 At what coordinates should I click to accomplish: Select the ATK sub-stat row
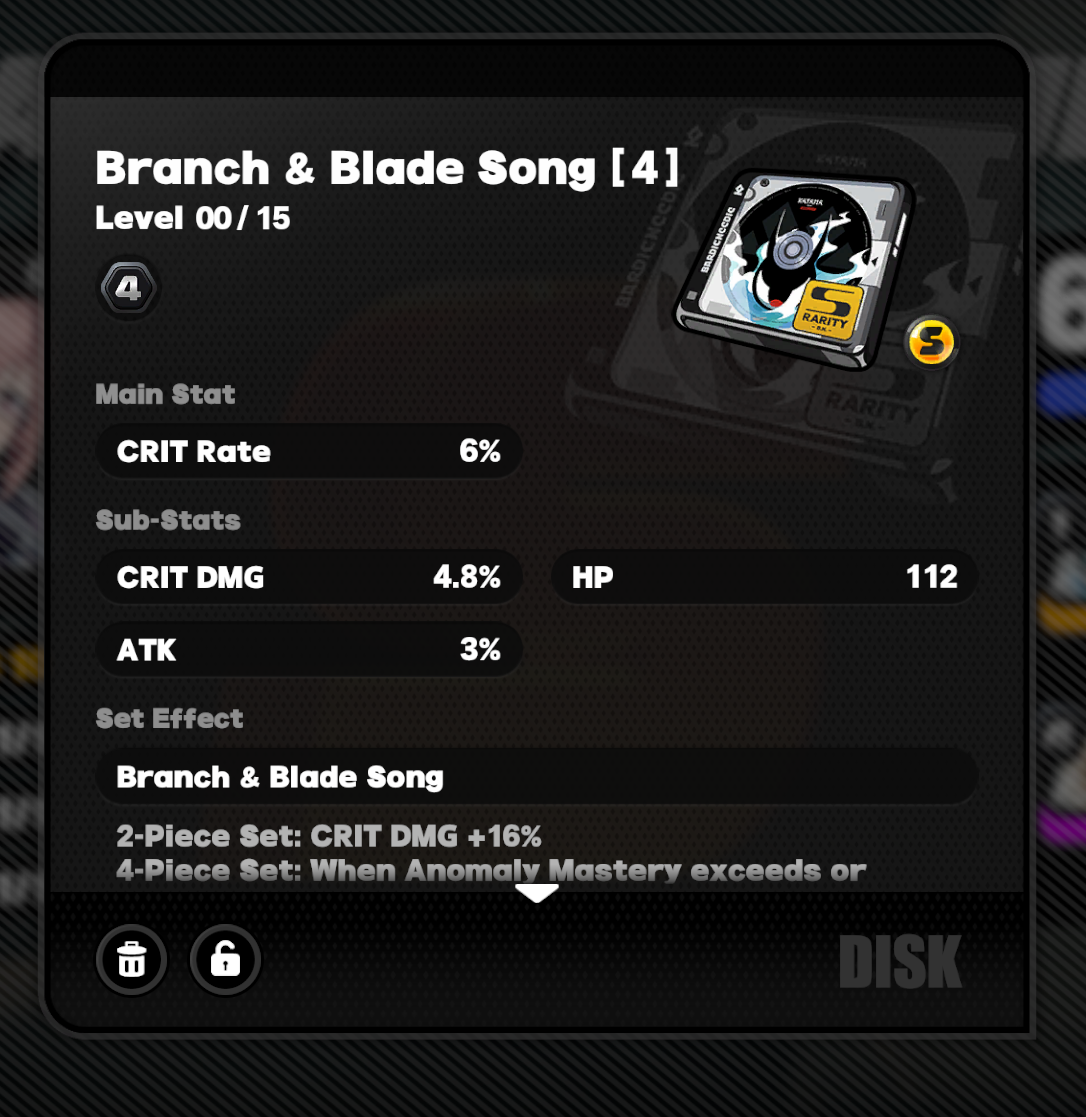(x=309, y=649)
